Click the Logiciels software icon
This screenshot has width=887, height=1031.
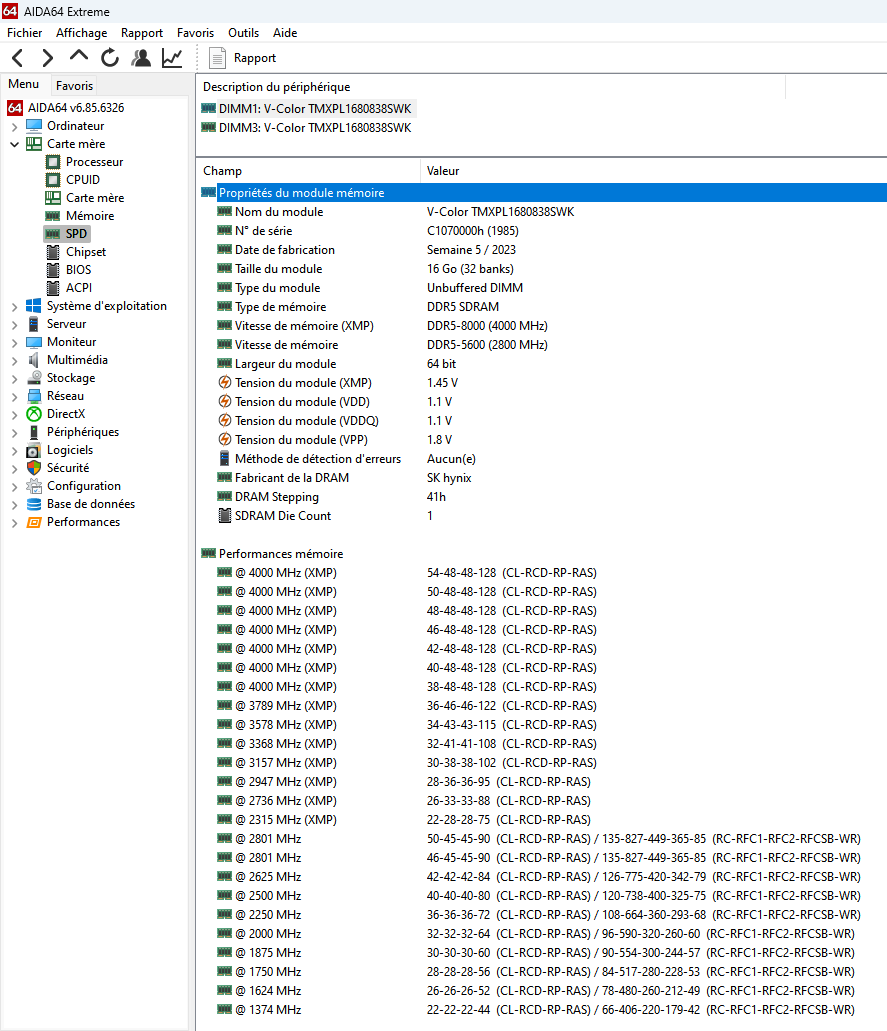click(34, 450)
